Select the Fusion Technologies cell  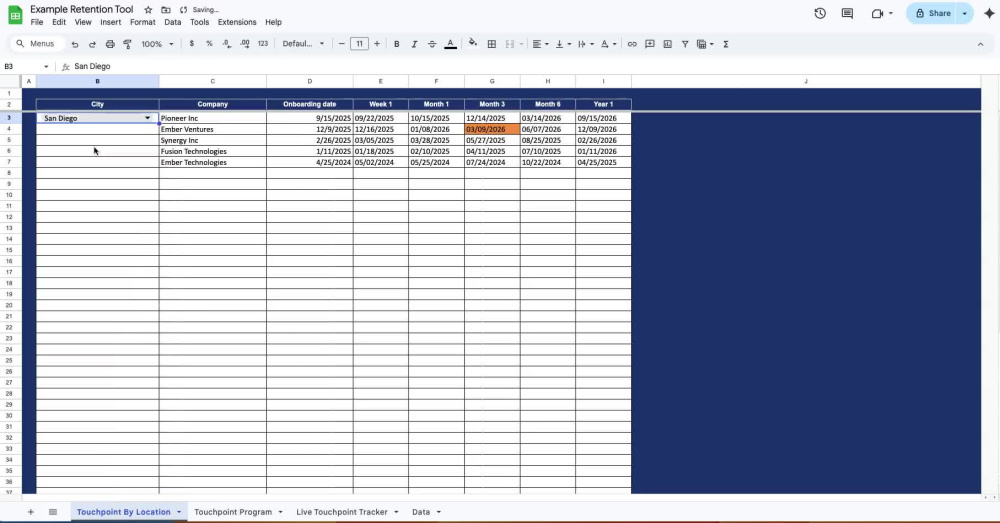click(x=212, y=151)
